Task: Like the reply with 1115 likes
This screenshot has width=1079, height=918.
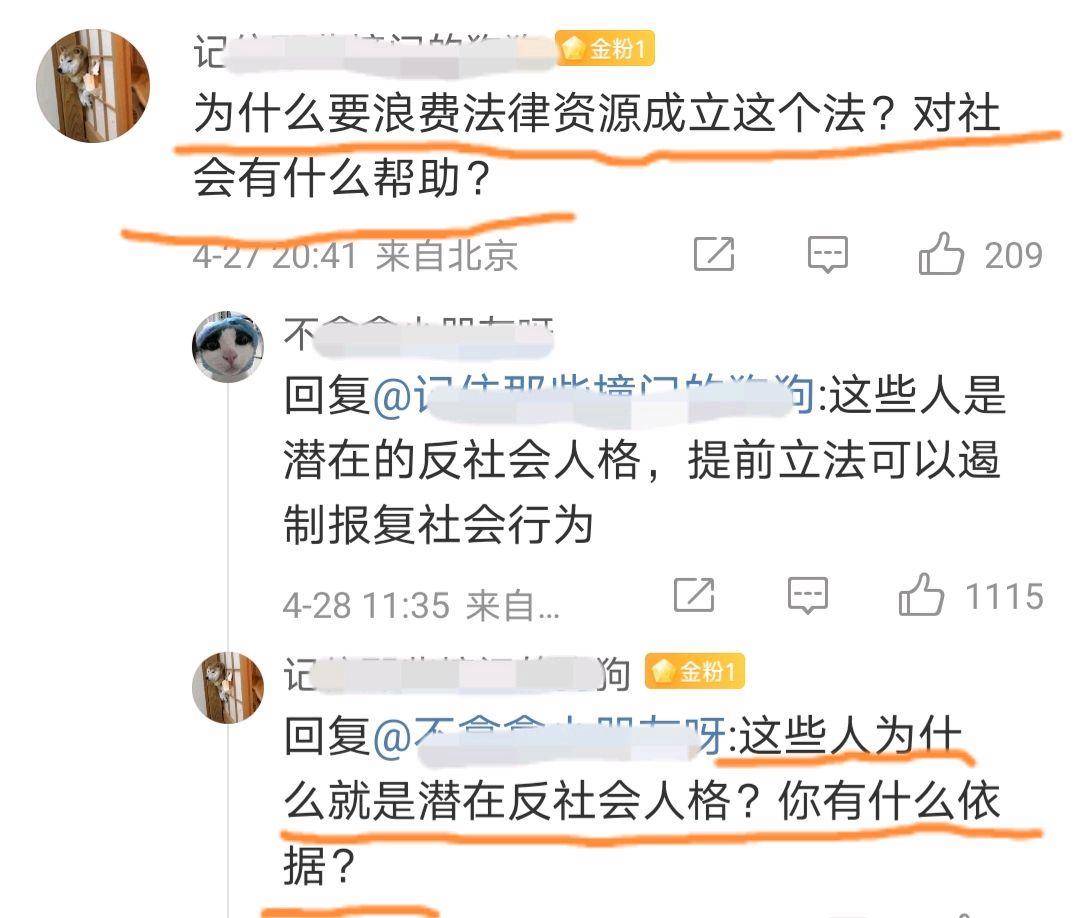Action: pos(921,595)
